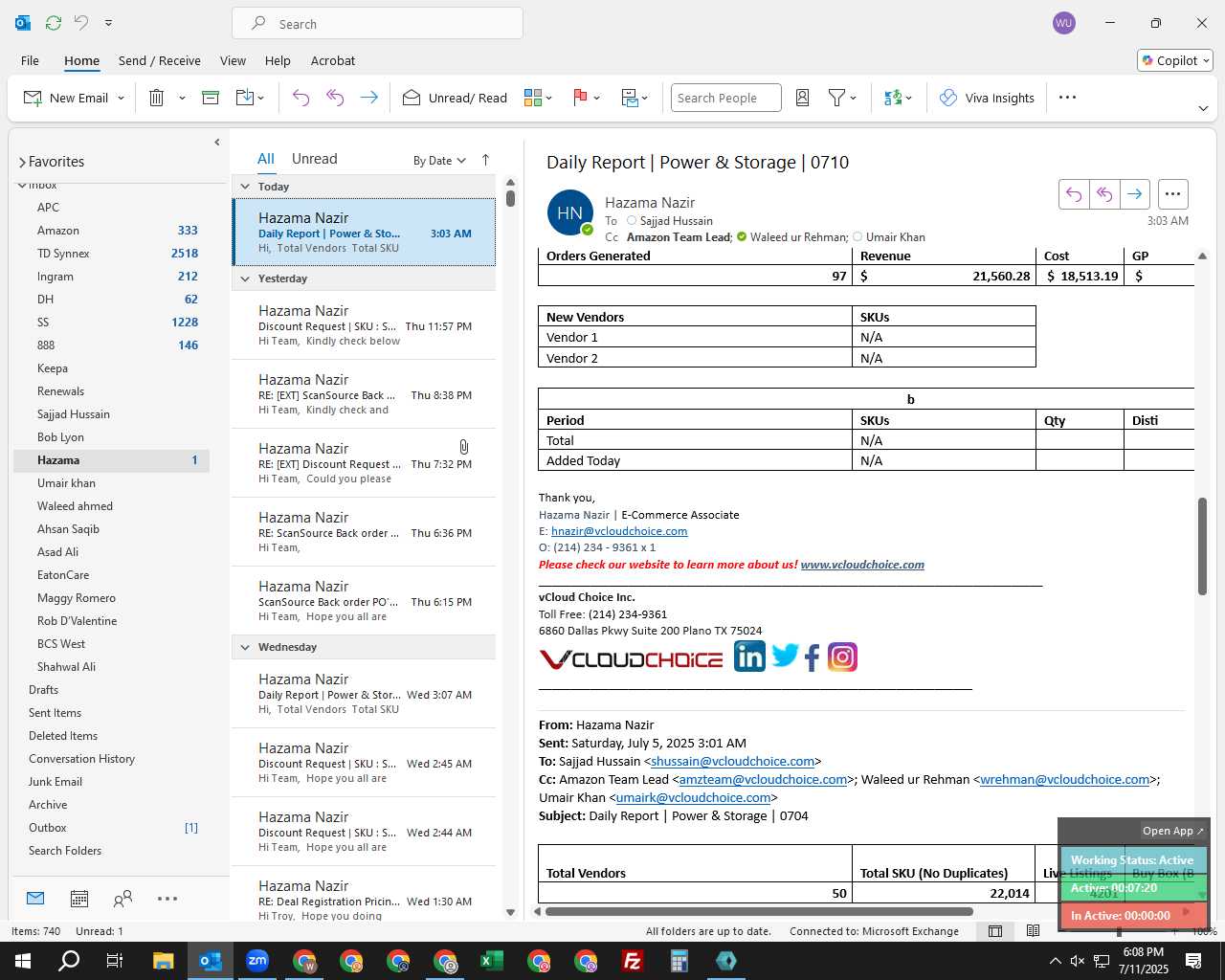This screenshot has width=1225, height=980.
Task: Click the Open App button on tracker
Action: click(1172, 831)
